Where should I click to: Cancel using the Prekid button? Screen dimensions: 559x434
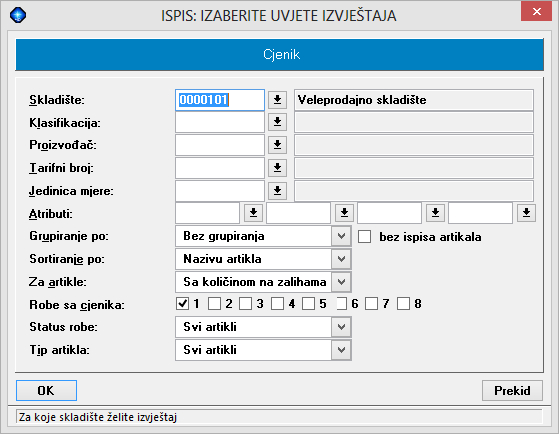coord(512,390)
